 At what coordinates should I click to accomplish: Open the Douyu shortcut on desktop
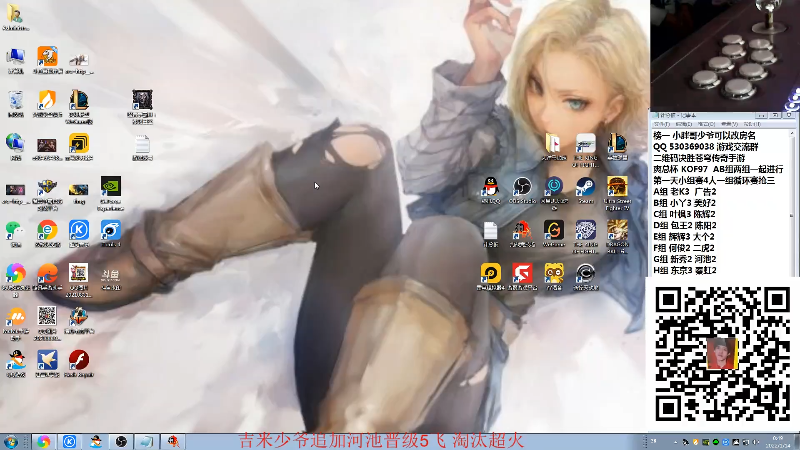point(111,278)
